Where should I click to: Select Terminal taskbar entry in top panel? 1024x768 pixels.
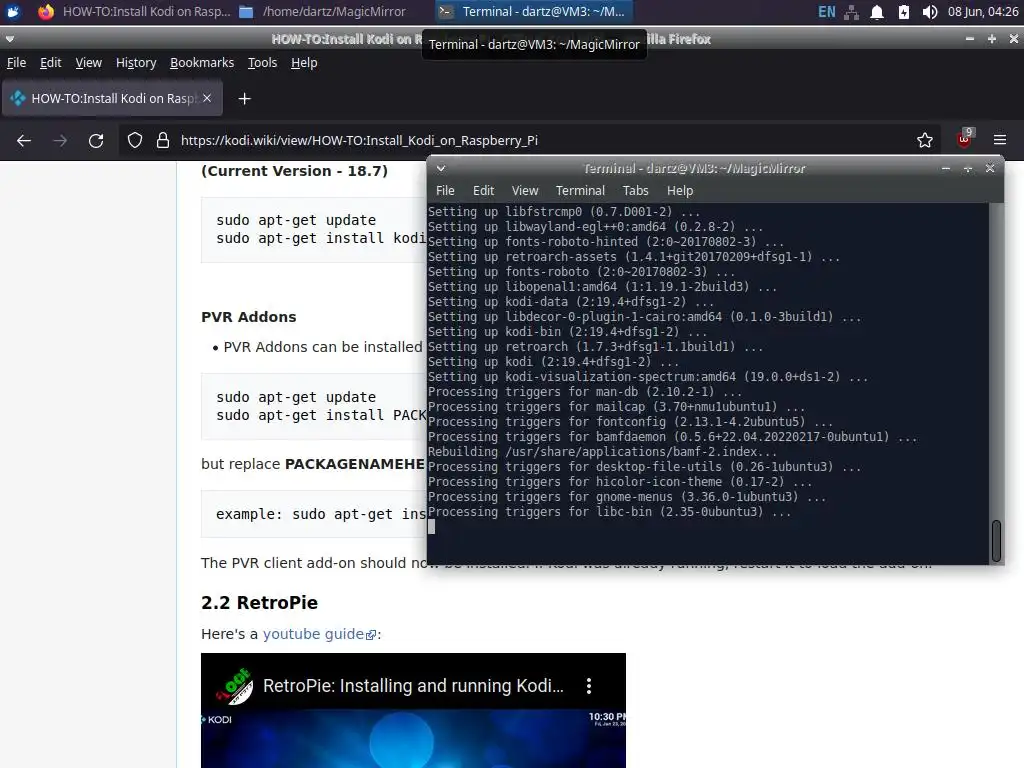tap(532, 11)
